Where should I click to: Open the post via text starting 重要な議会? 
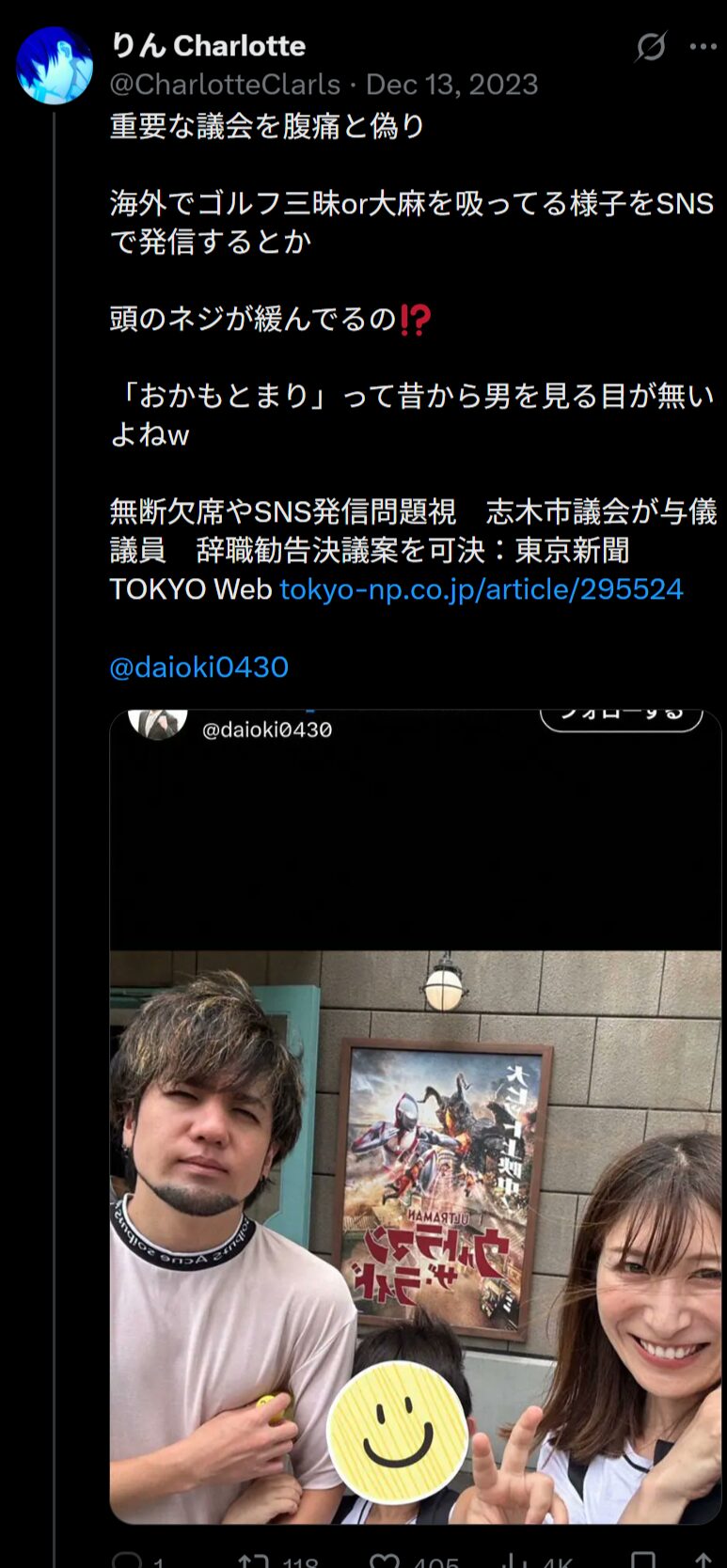pyautogui.click(x=267, y=126)
